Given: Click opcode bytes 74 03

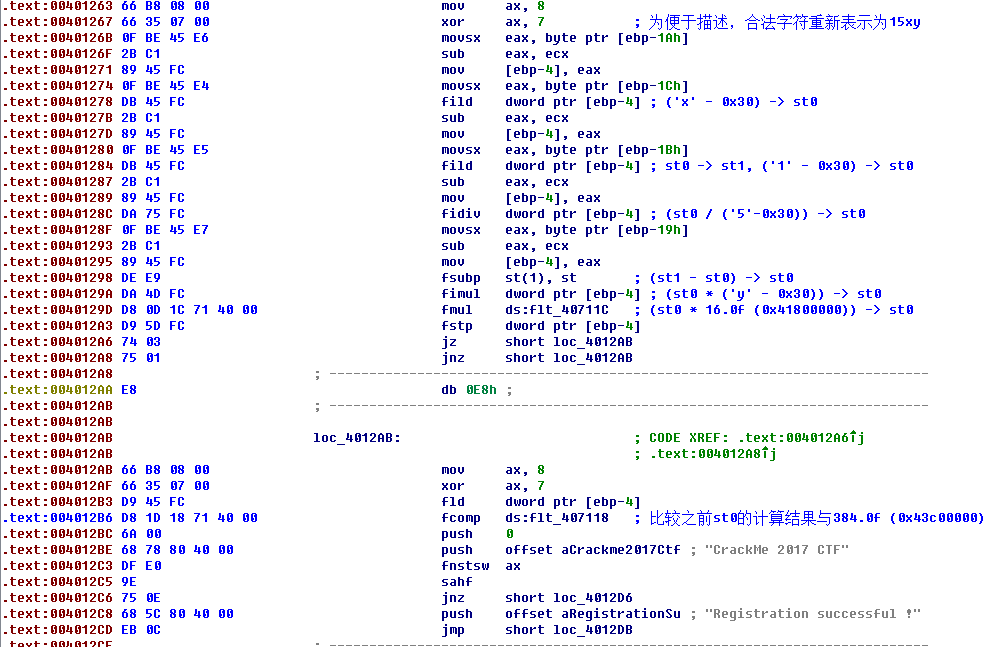Looking at the screenshot, I should tap(141, 342).
